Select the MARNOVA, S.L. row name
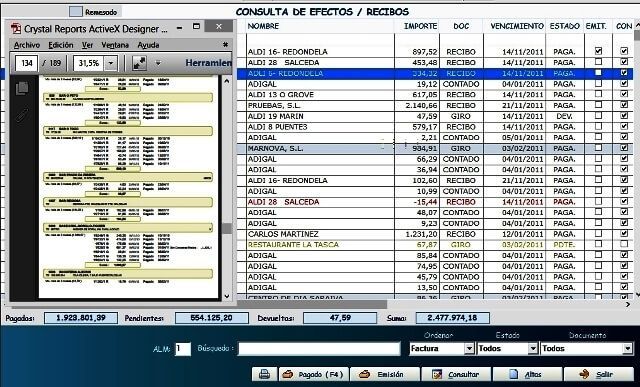 [276, 148]
